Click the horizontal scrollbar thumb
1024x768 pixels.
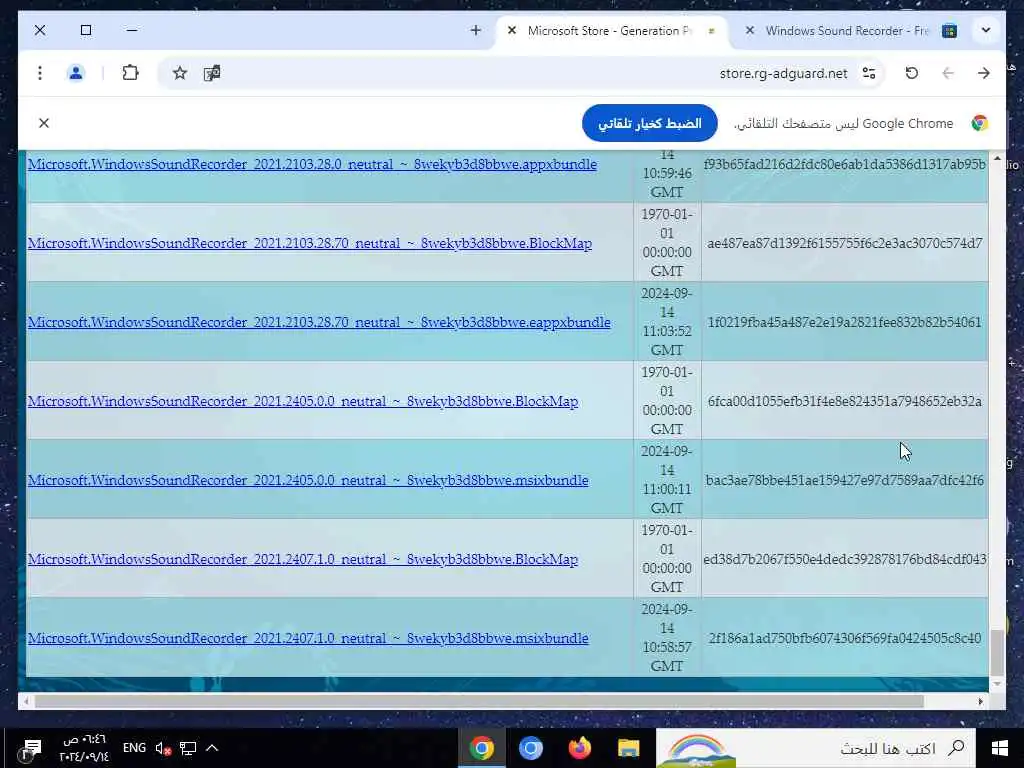point(479,701)
